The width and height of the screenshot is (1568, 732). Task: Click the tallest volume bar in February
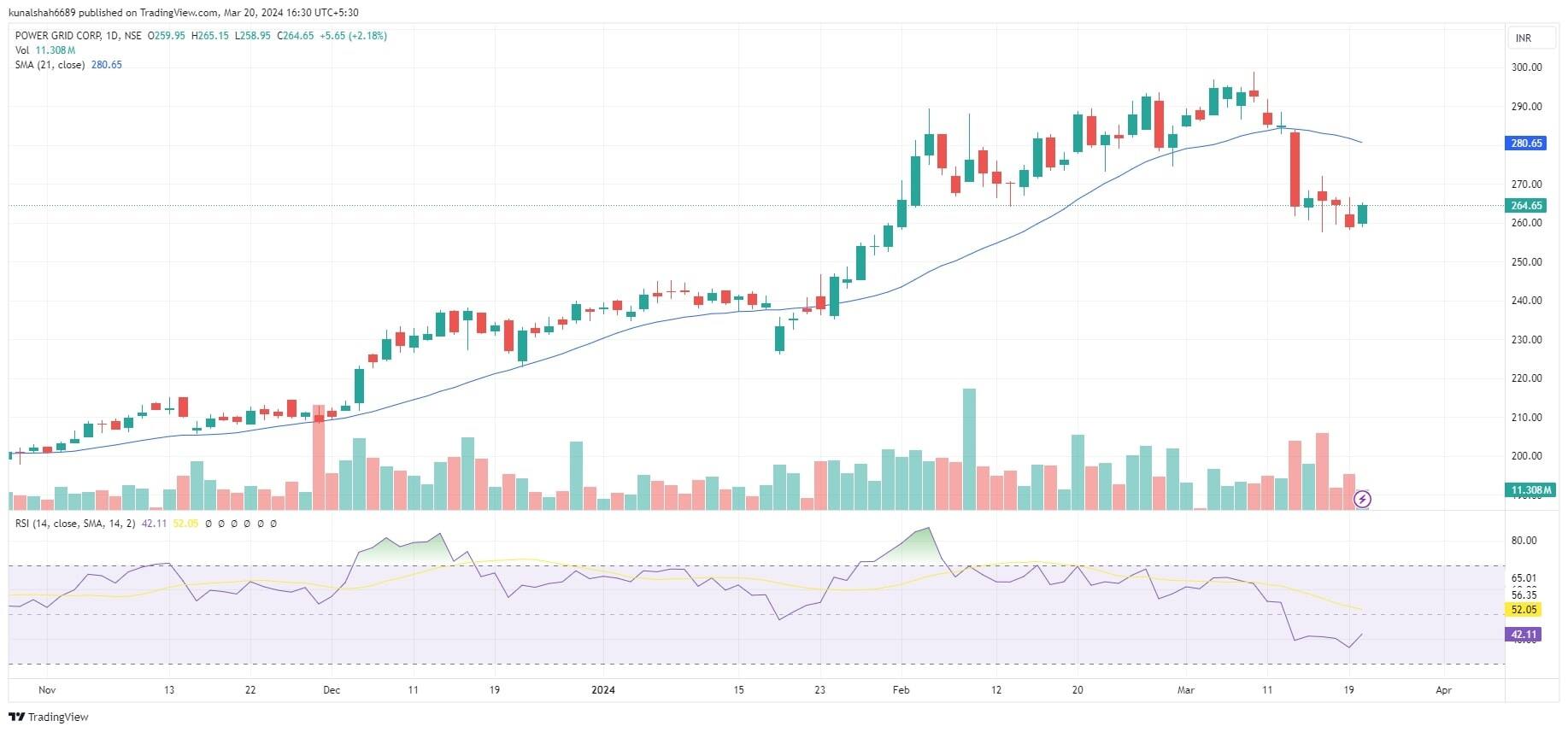point(969,449)
